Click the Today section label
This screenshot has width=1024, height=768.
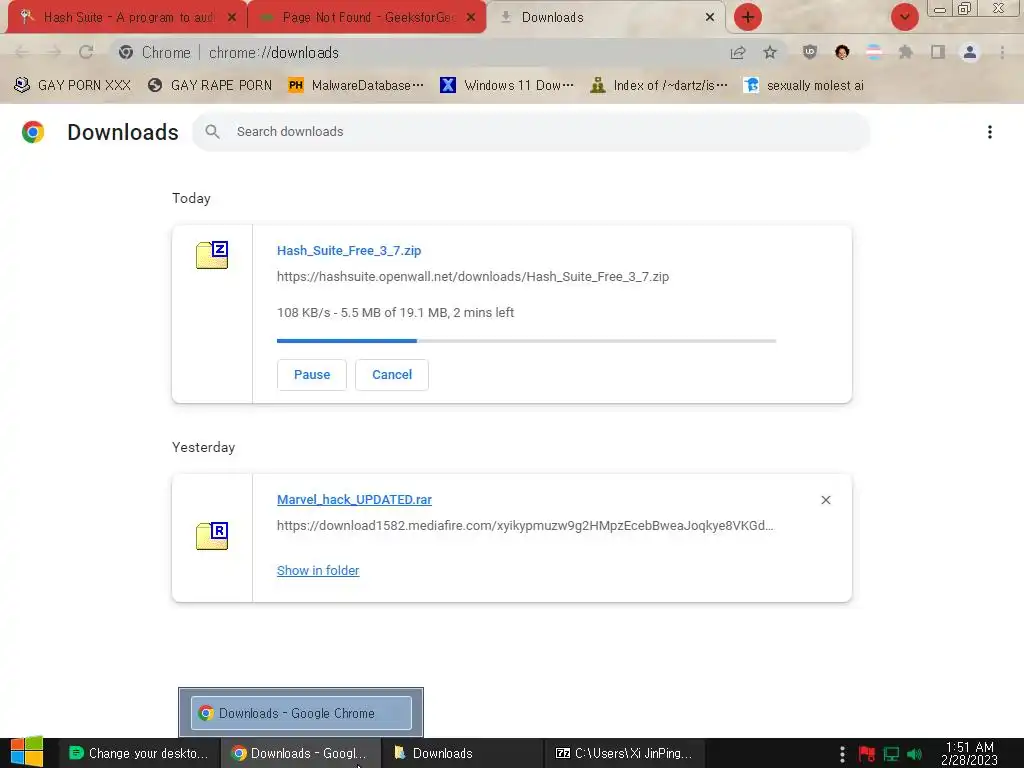[191, 199]
